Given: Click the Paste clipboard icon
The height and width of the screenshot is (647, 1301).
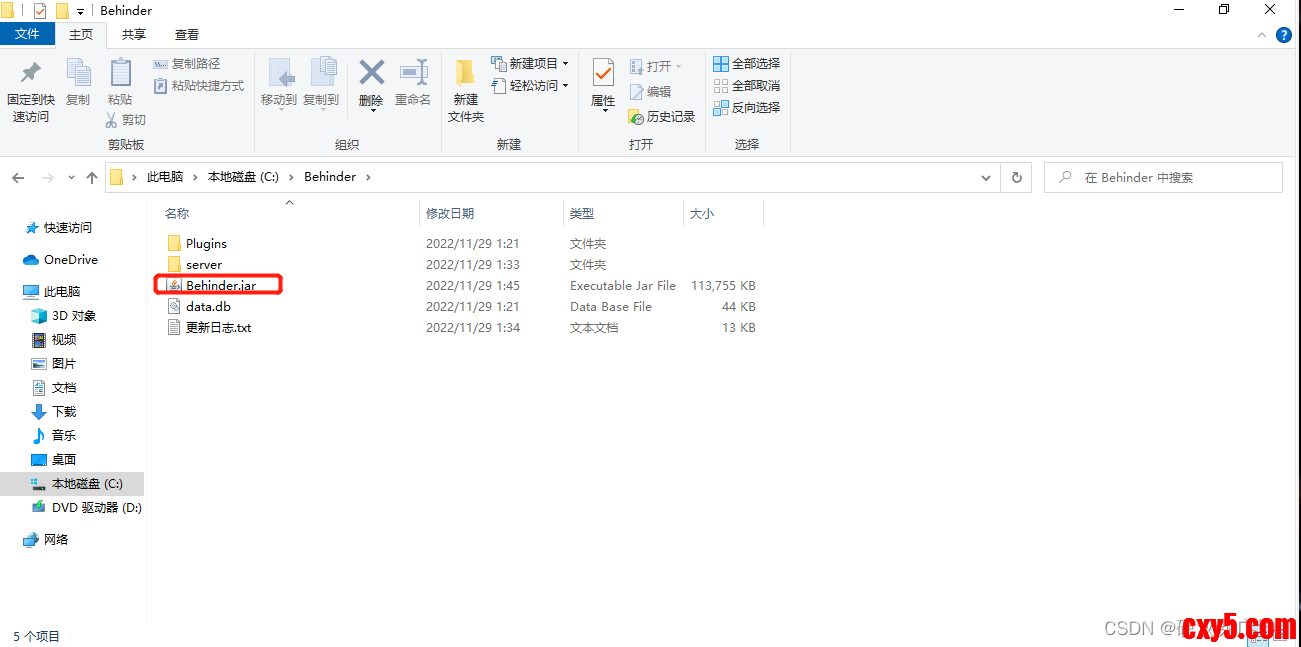Looking at the screenshot, I should point(120,74).
